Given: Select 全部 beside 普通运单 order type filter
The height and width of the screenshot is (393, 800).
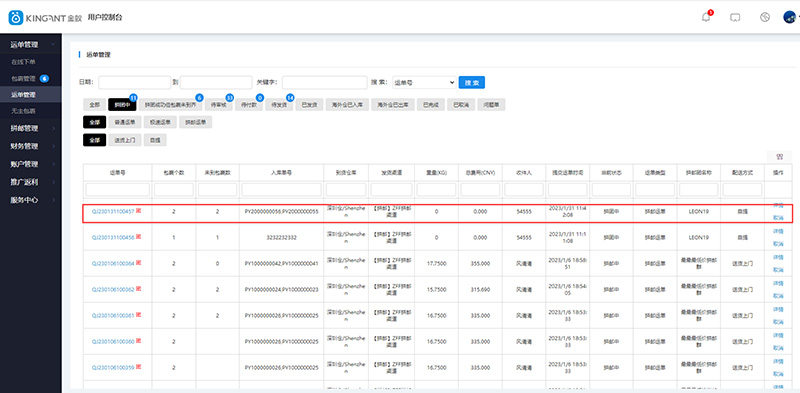Looking at the screenshot, I should click(94, 122).
